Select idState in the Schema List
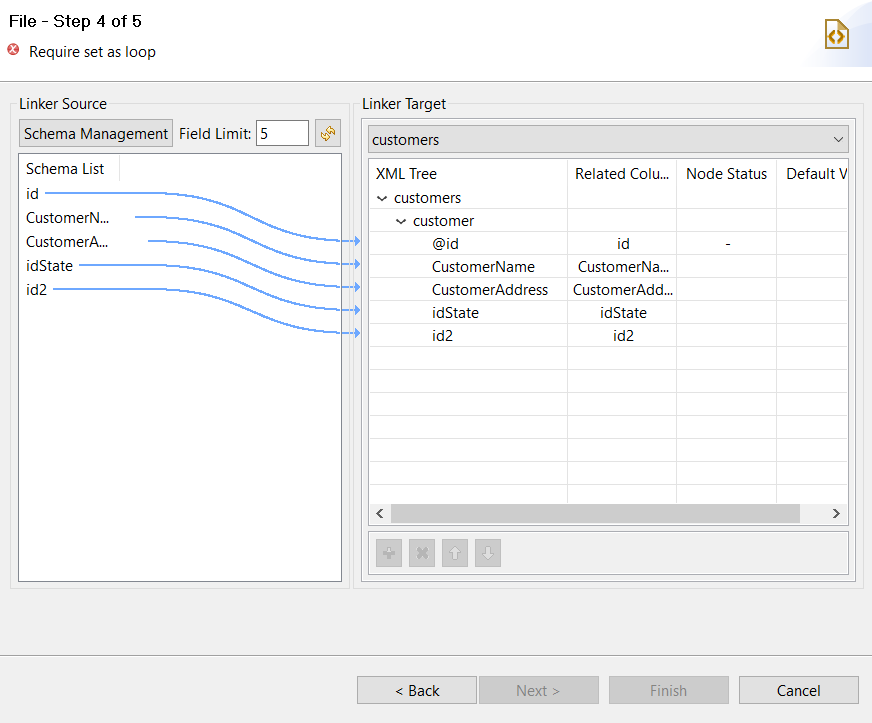Screen dimensions: 872x723 tap(49, 265)
